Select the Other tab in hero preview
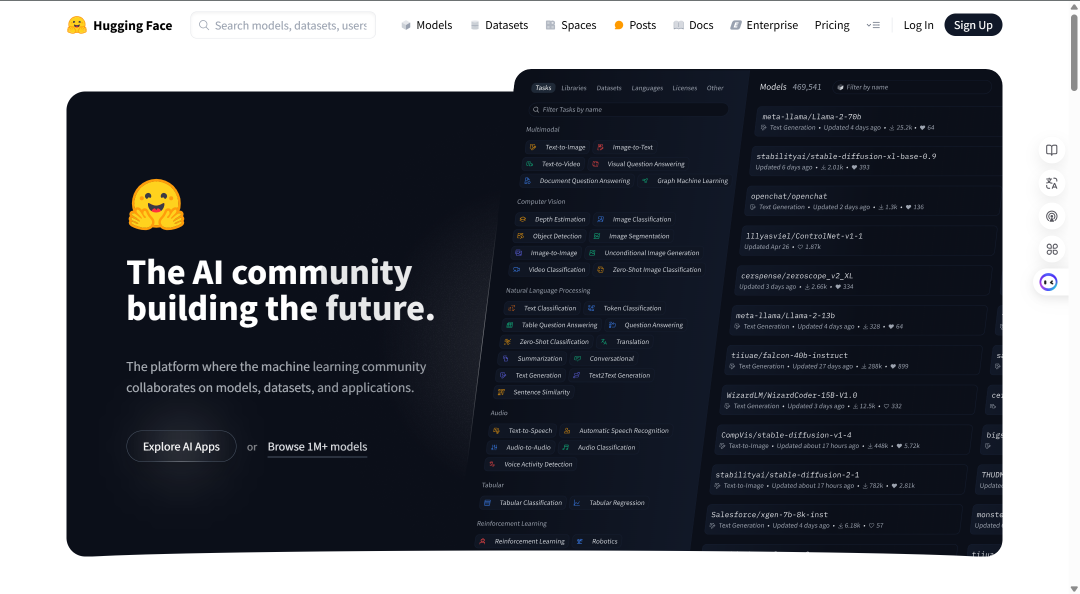 click(x=715, y=88)
